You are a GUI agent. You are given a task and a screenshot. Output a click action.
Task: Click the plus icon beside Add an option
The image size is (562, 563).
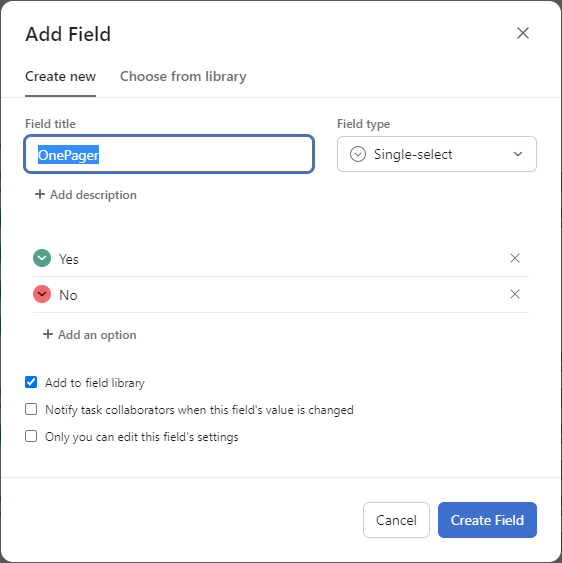[x=48, y=334]
